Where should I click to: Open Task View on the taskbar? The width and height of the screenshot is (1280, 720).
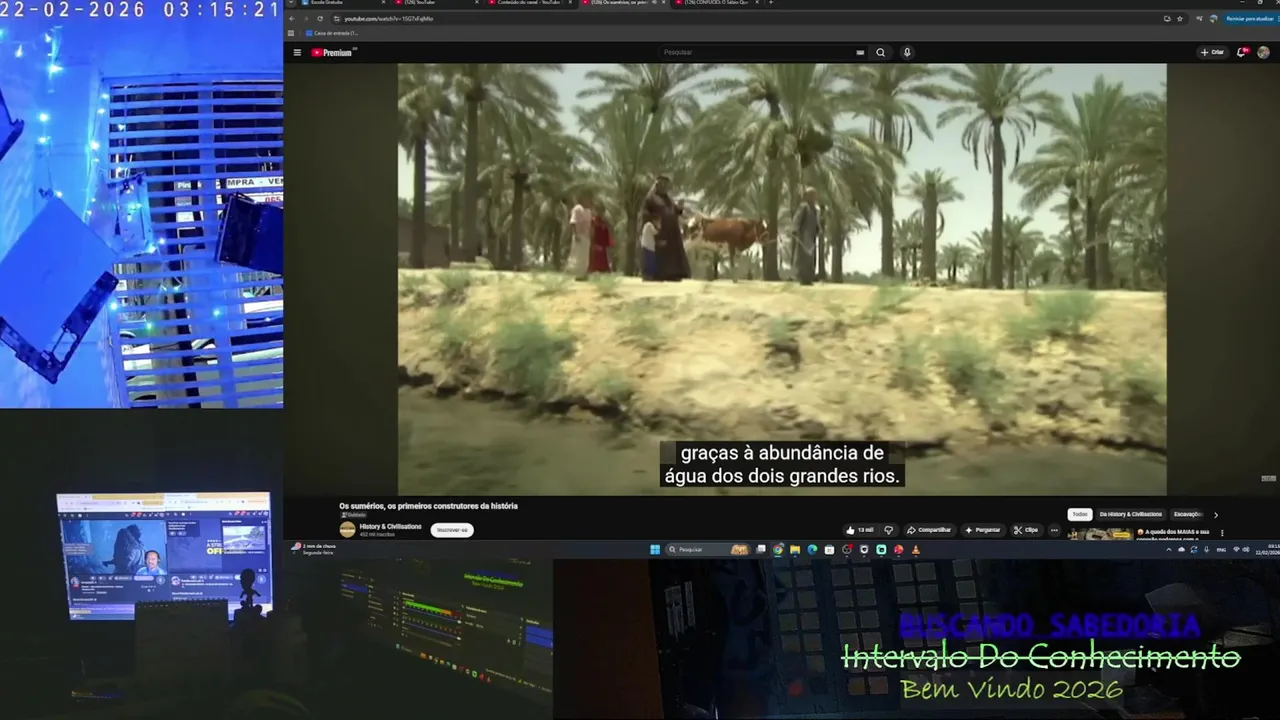click(x=761, y=549)
